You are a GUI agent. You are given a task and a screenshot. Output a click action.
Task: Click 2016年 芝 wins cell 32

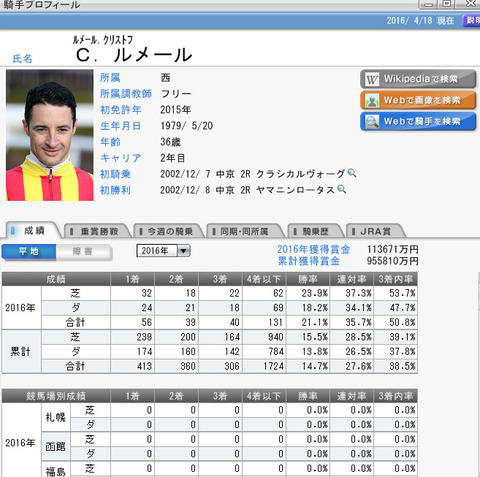pyautogui.click(x=132, y=293)
